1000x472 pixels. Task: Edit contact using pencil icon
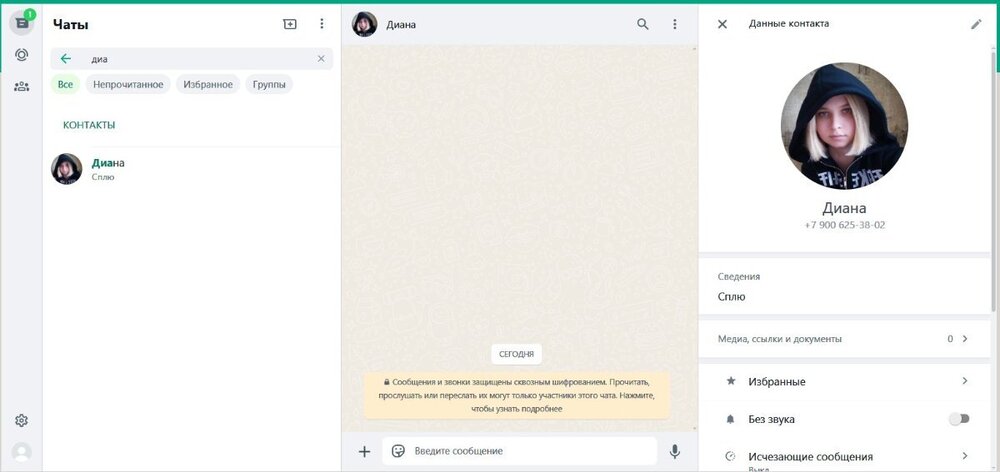coord(976,24)
